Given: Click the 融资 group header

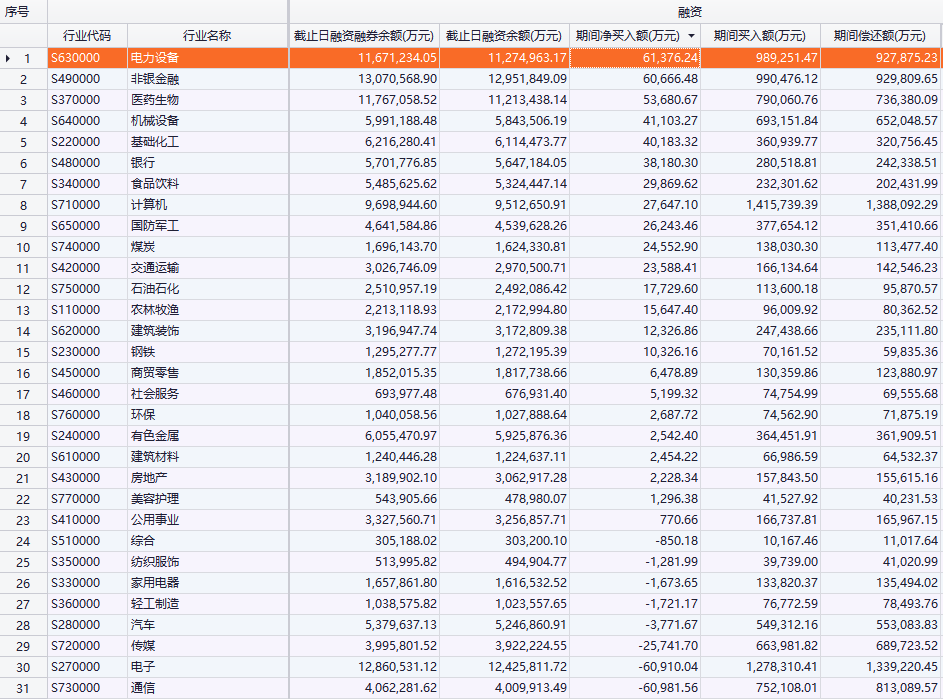Looking at the screenshot, I should pos(614,12).
